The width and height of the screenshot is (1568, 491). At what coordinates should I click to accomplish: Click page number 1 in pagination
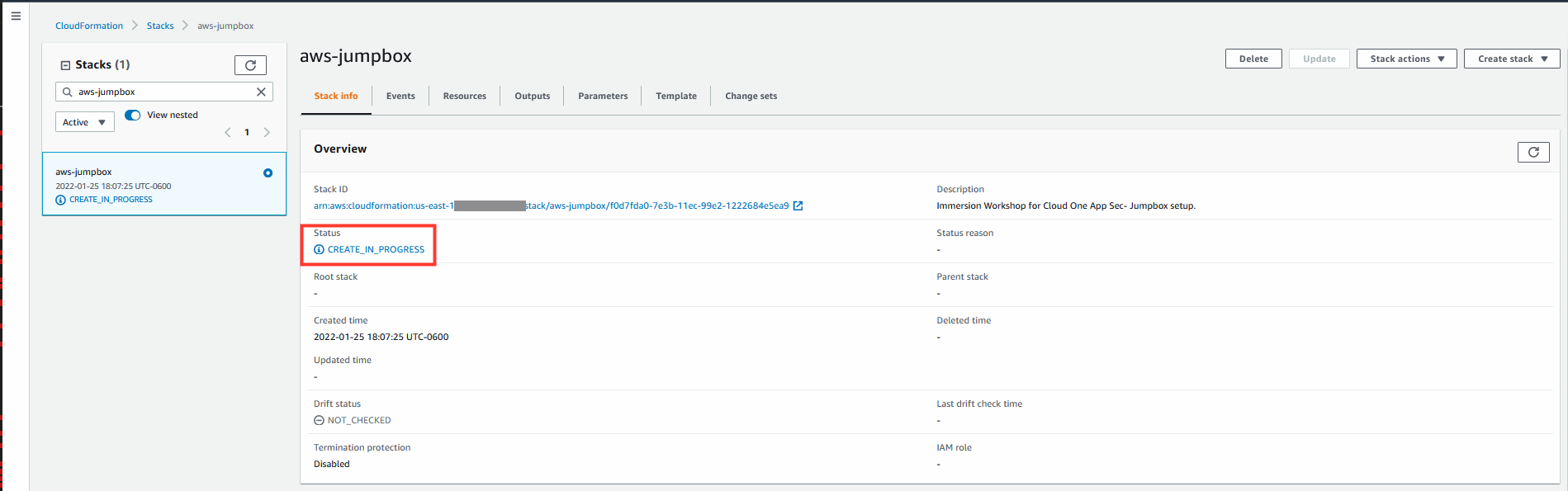point(247,132)
